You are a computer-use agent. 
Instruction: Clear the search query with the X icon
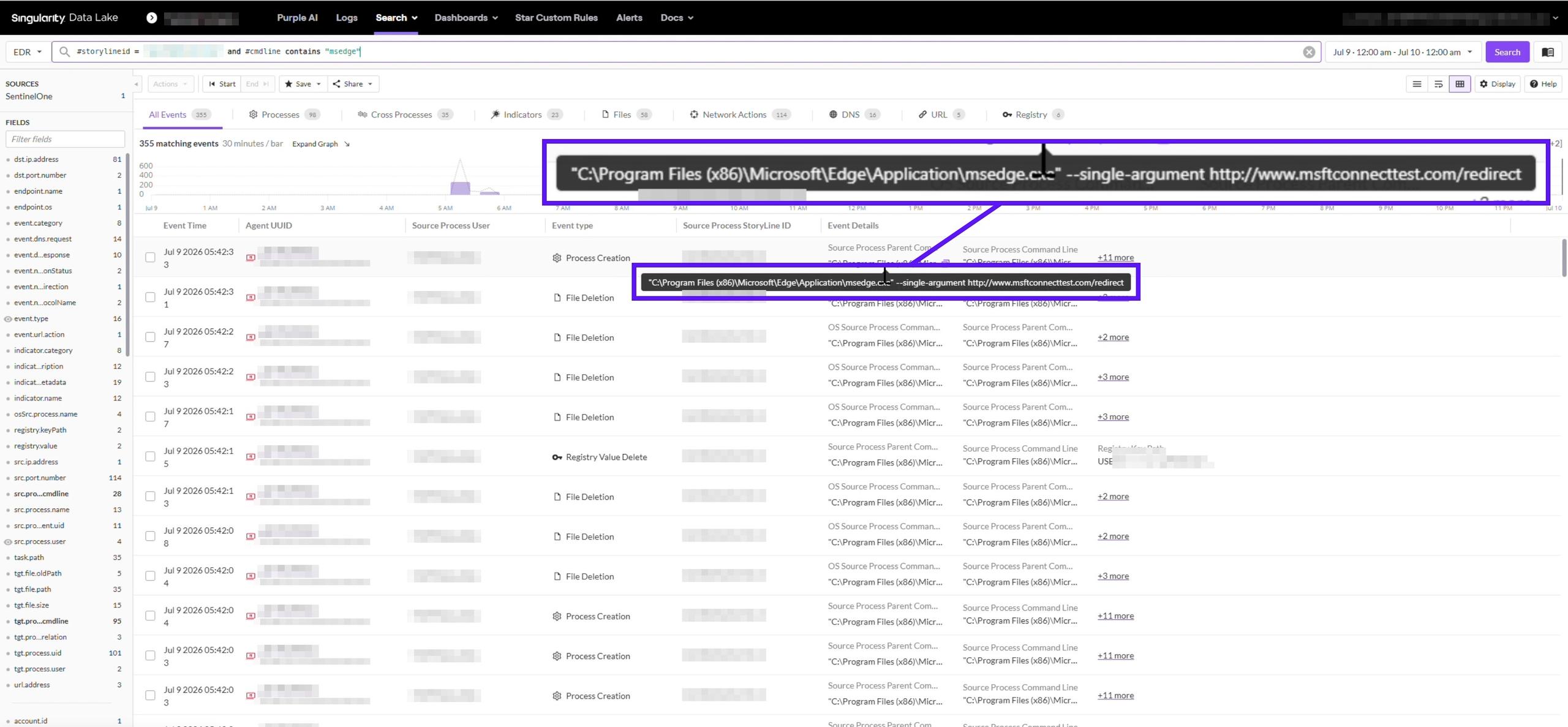pos(1309,52)
